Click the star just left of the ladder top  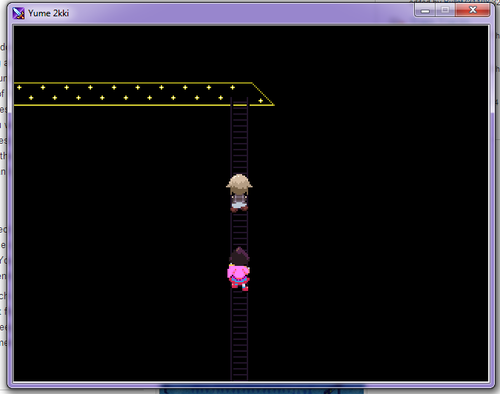click(220, 98)
